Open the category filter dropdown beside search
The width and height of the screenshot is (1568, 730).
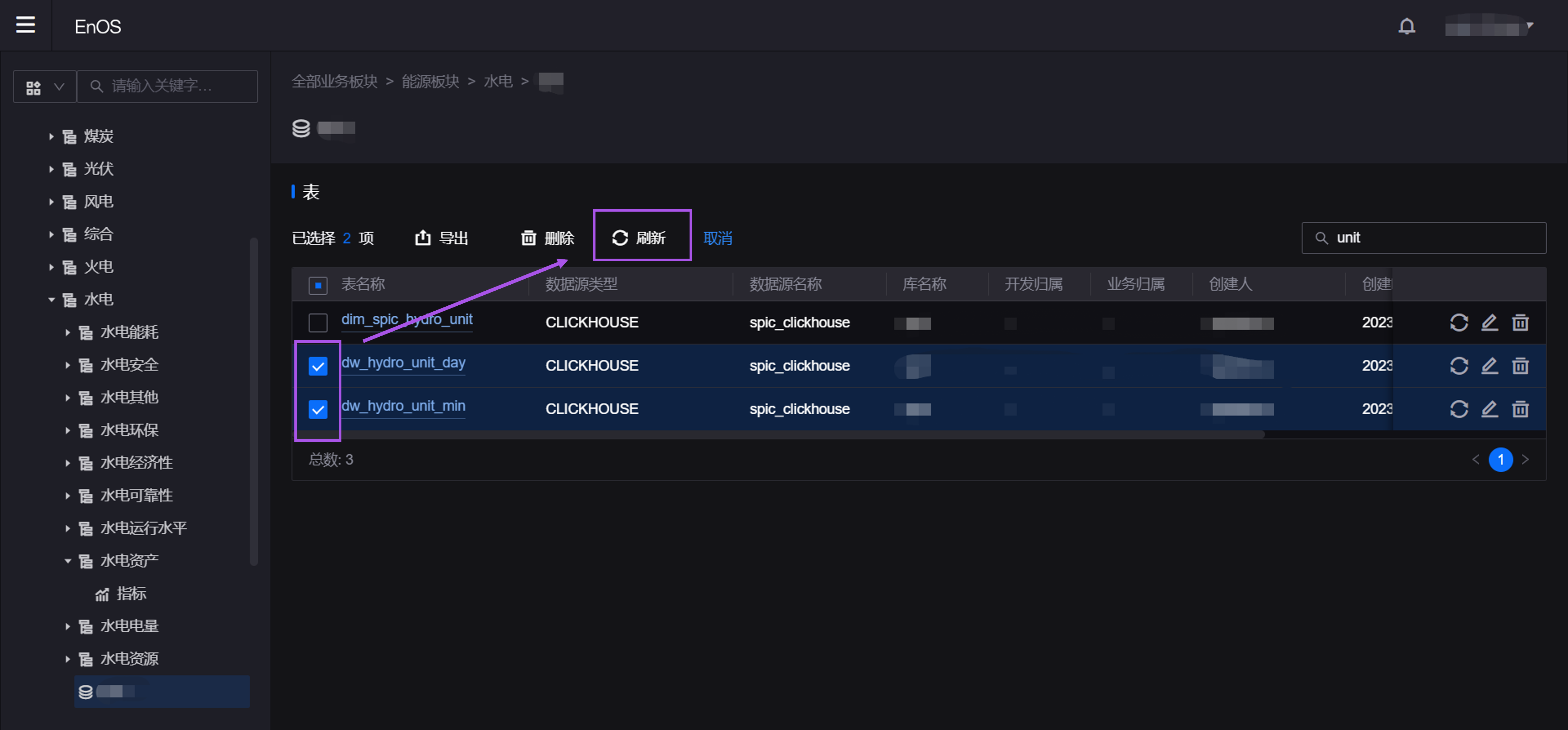(x=45, y=86)
